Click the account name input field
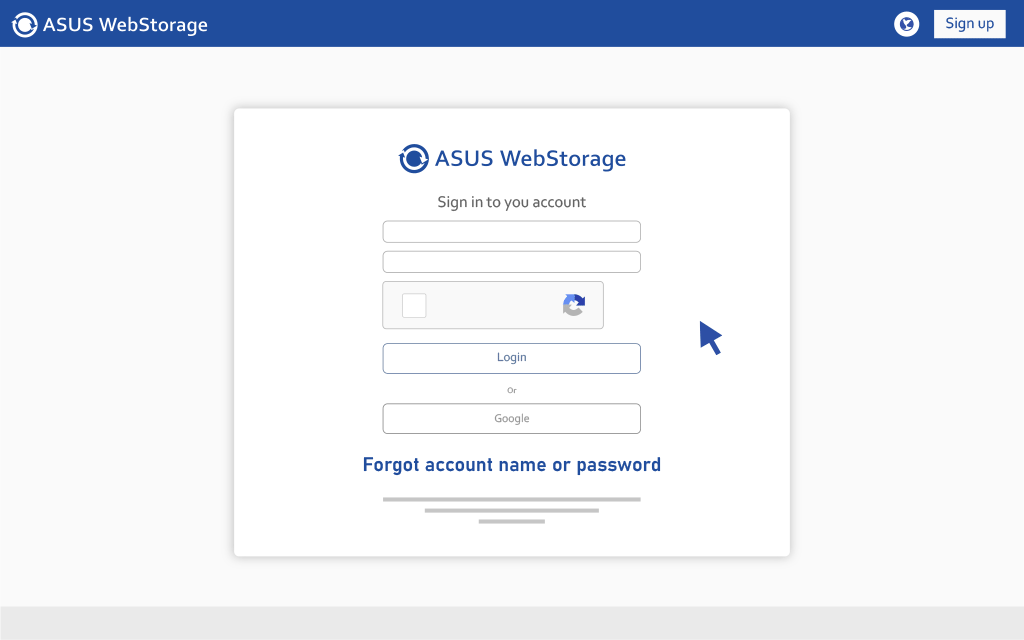 point(511,231)
